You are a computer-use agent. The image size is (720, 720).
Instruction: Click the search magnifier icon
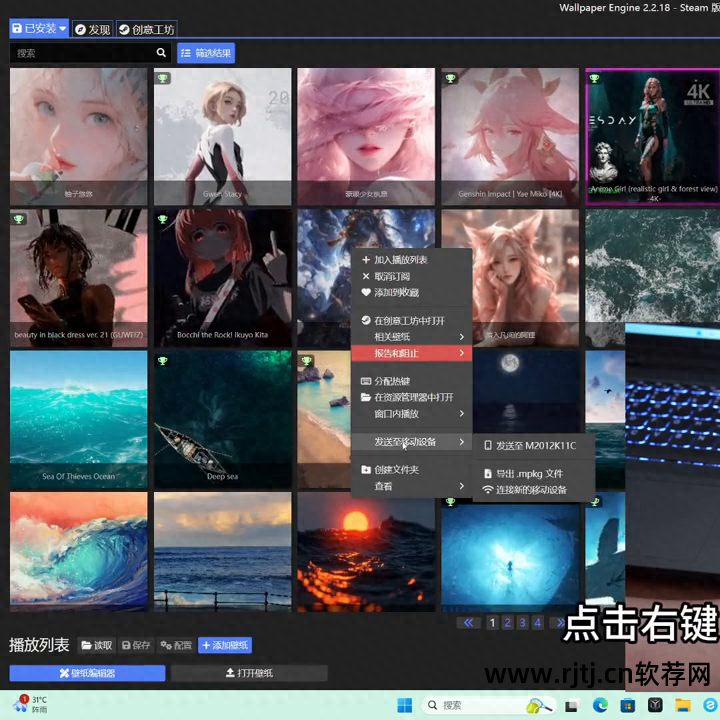[161, 53]
